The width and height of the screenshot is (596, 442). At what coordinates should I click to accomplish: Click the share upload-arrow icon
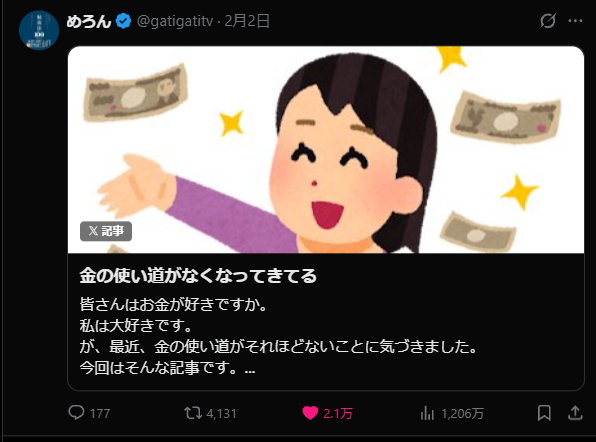[575, 413]
